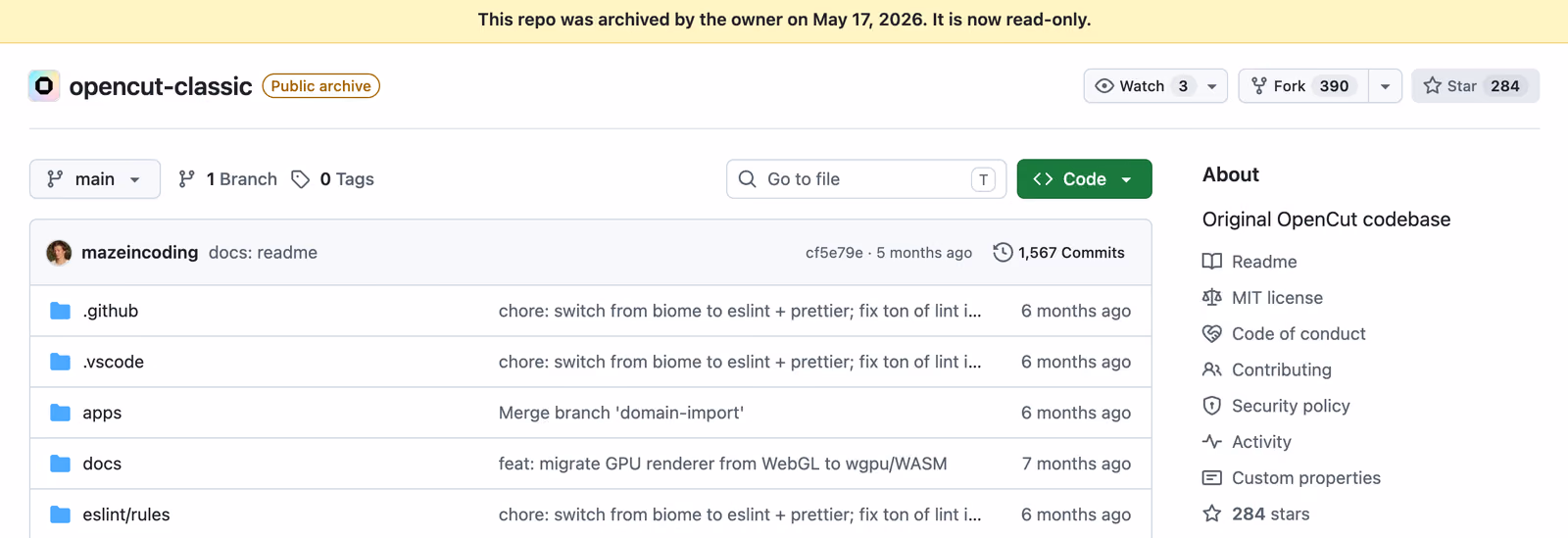
Task: Open the .vscode folder
Action: (114, 362)
